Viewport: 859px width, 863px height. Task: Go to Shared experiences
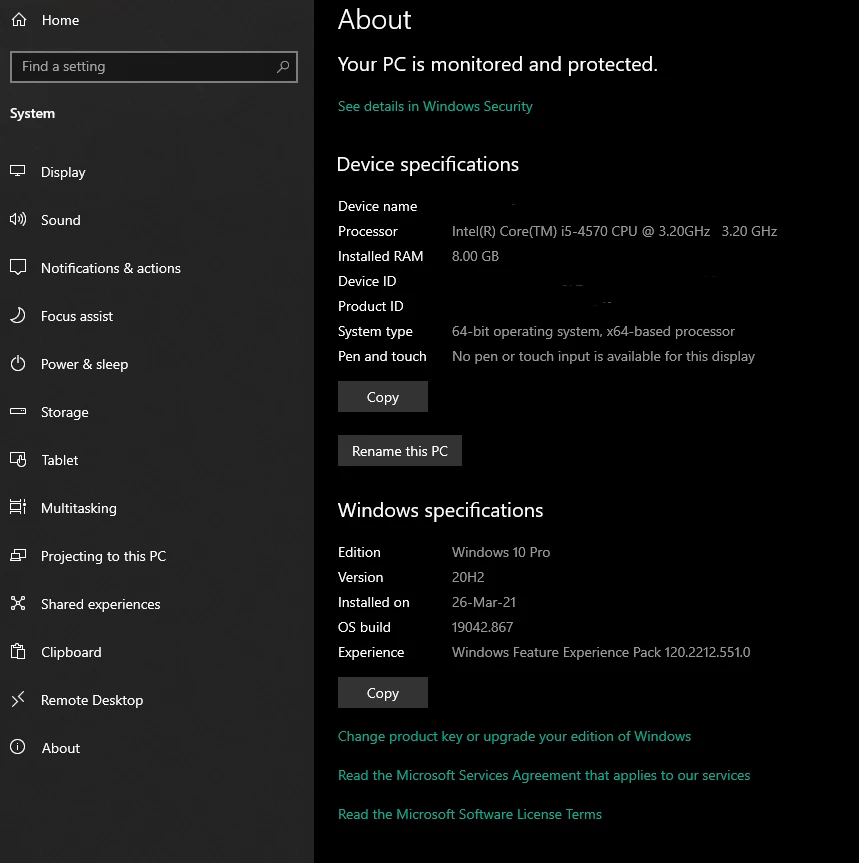(101, 604)
